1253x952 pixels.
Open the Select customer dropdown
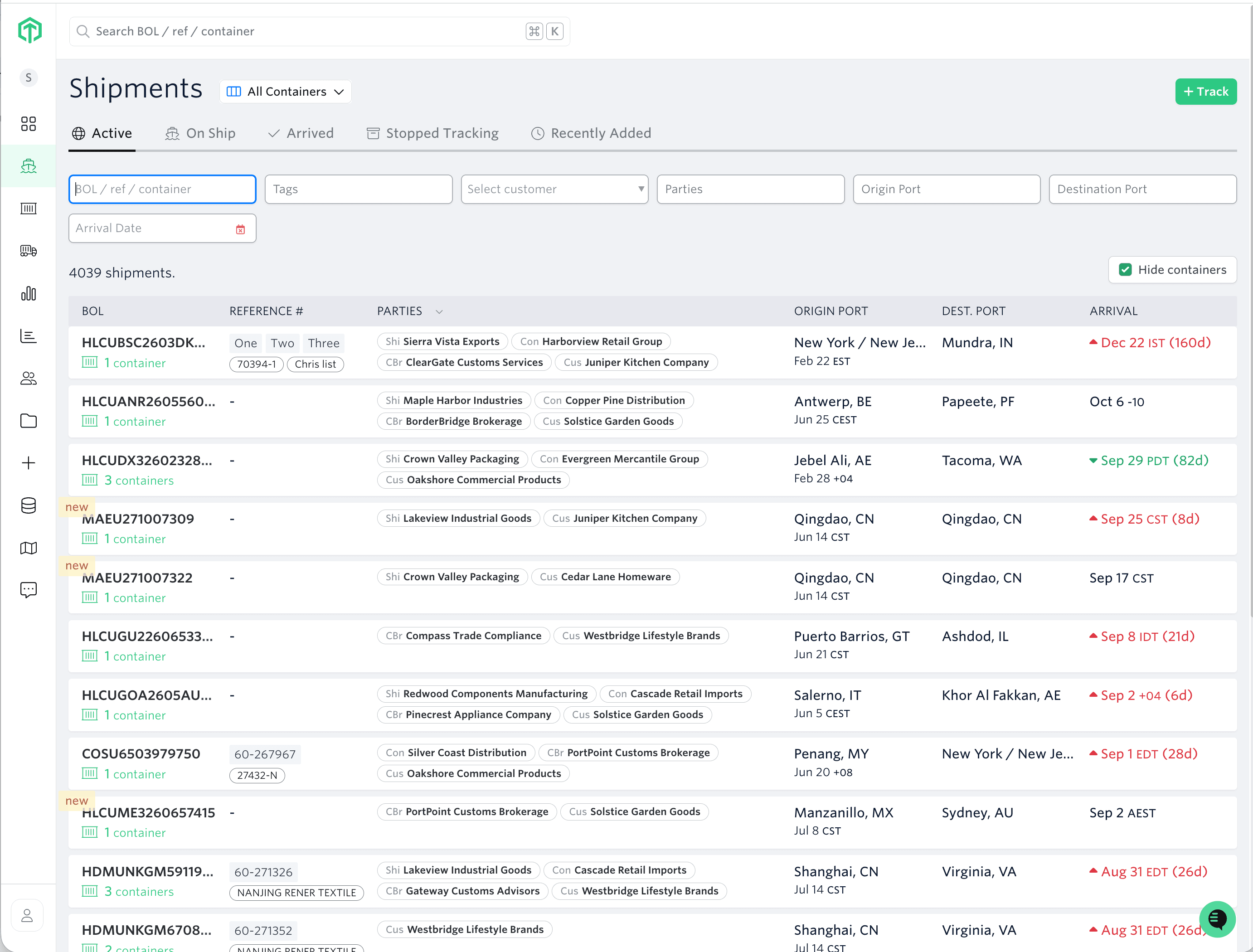tap(554, 189)
